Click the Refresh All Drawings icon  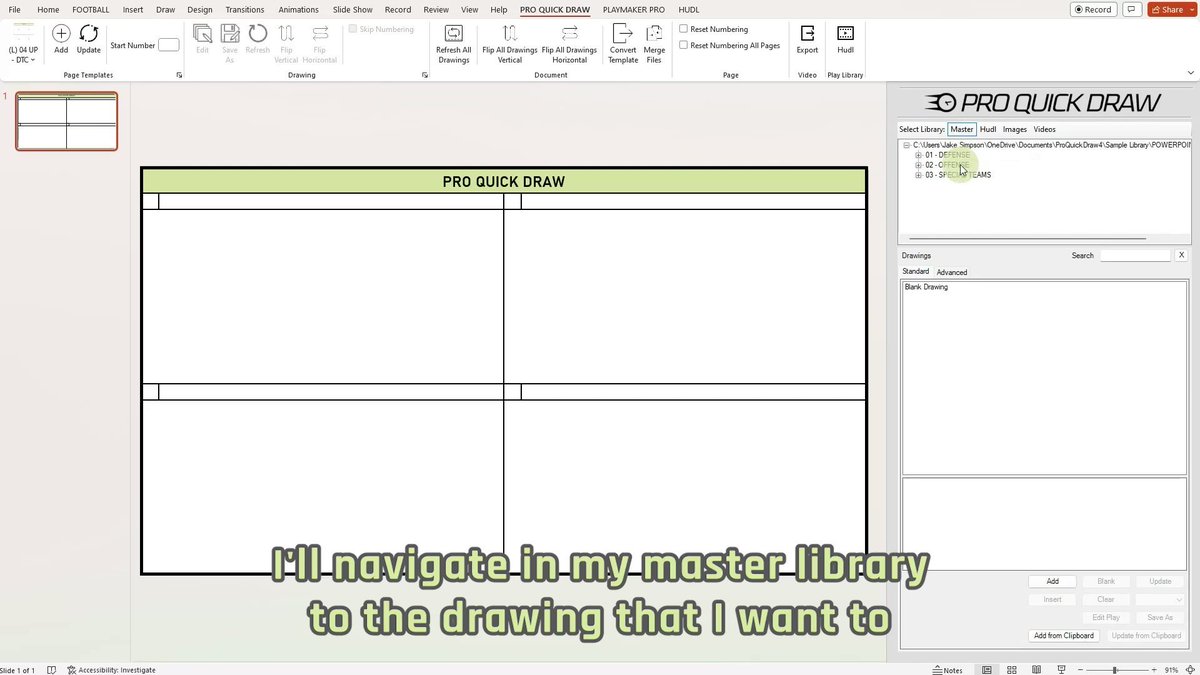coord(454,34)
